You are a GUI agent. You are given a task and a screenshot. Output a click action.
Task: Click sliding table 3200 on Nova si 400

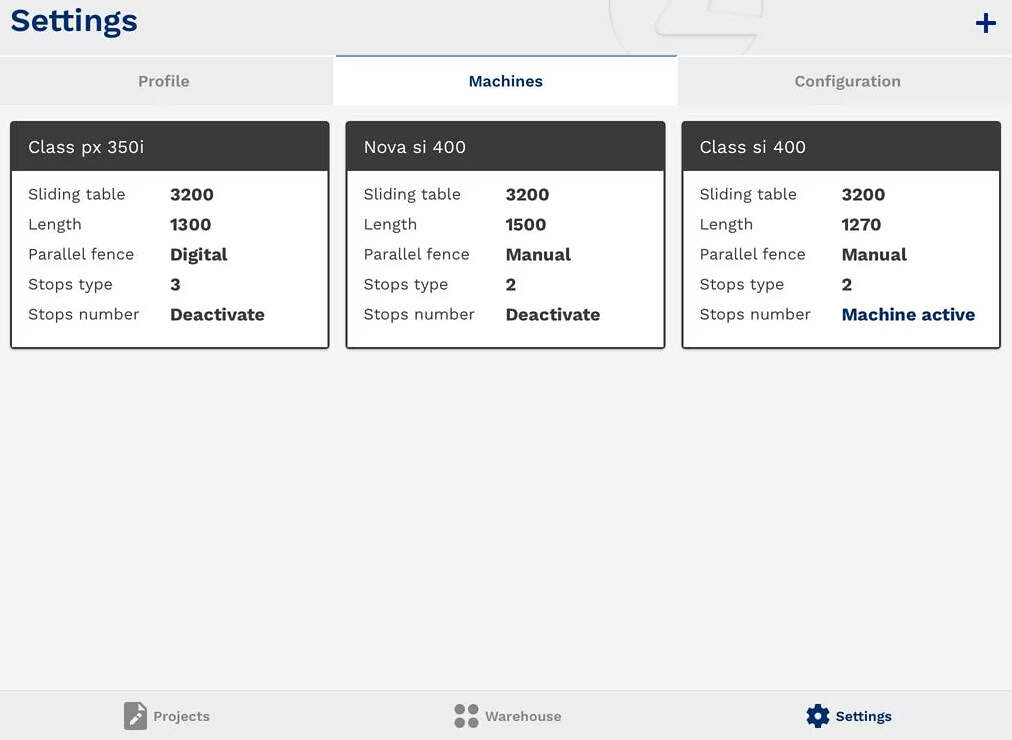click(527, 195)
